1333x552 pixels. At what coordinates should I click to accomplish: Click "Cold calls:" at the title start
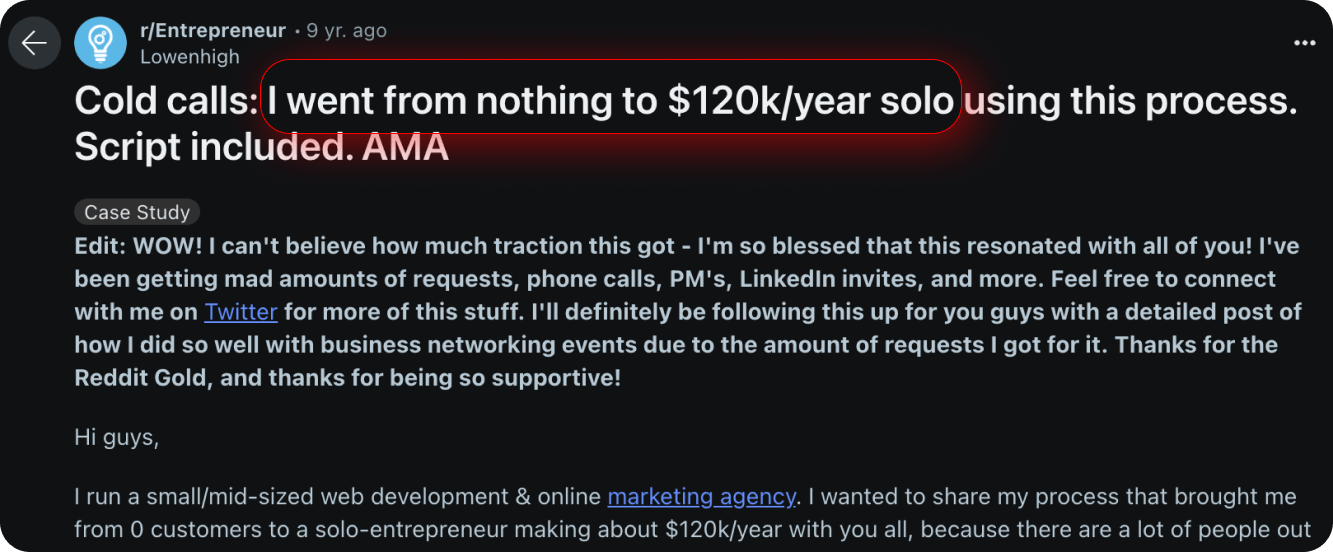pos(166,101)
